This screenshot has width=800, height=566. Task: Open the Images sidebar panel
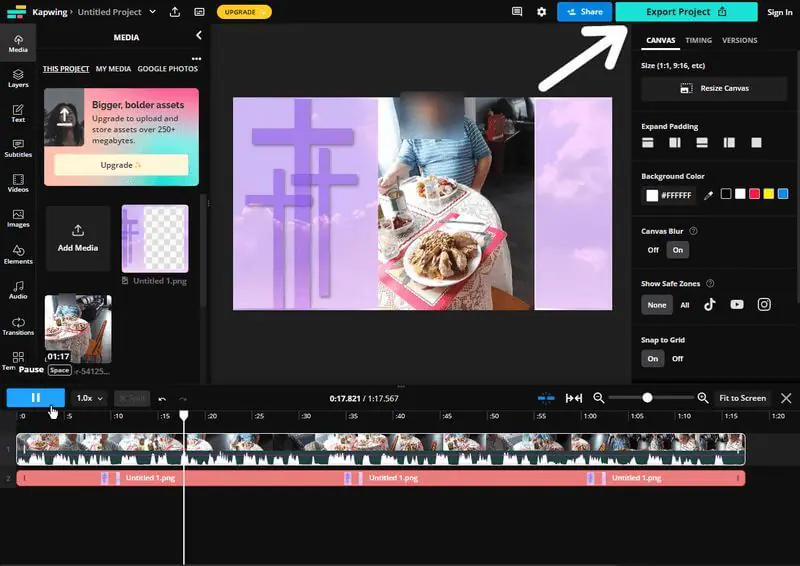click(18, 218)
